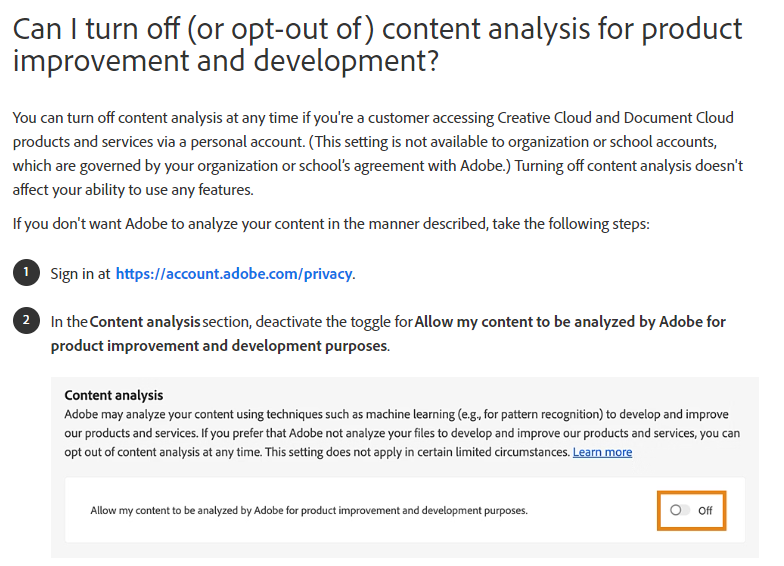Click the Learn more link
The image size is (784, 566).
point(602,452)
